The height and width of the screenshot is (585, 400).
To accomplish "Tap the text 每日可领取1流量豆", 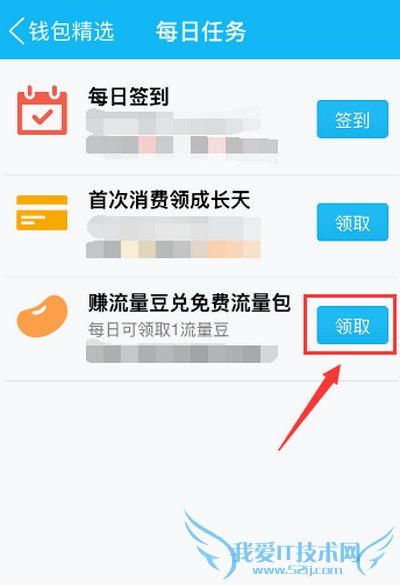I will click(159, 330).
